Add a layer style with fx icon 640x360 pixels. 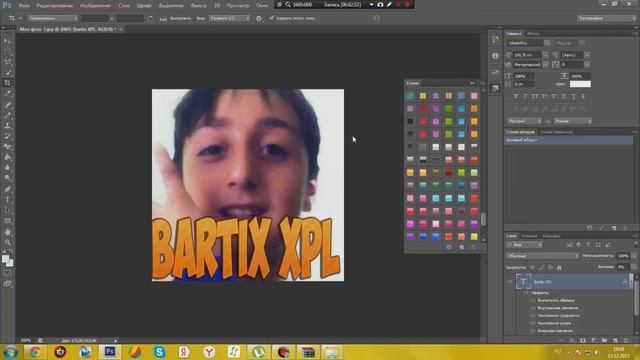coord(572,340)
